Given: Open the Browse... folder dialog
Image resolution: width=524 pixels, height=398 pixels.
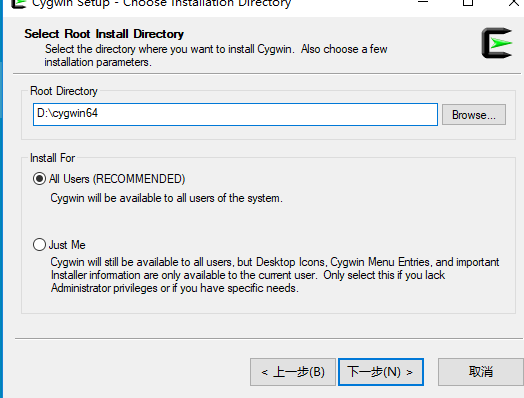Looking at the screenshot, I should (474, 115).
